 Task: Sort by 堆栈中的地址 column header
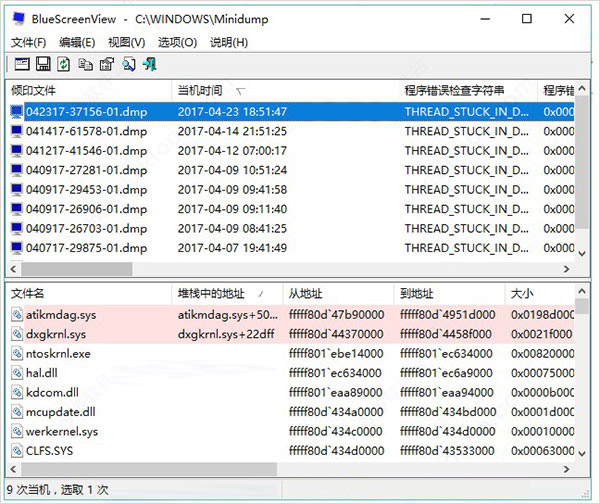pyautogui.click(x=227, y=294)
